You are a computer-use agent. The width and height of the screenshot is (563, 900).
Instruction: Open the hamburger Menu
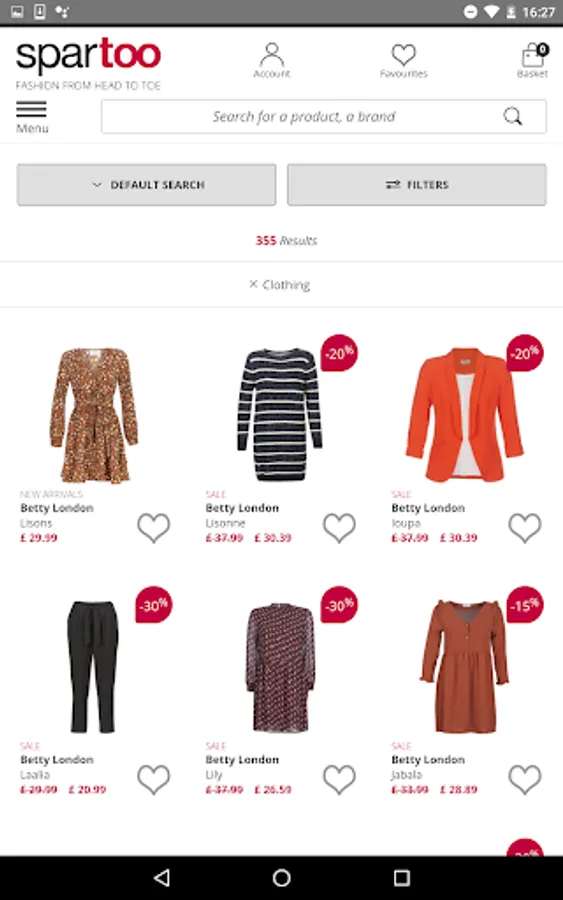pyautogui.click(x=32, y=117)
